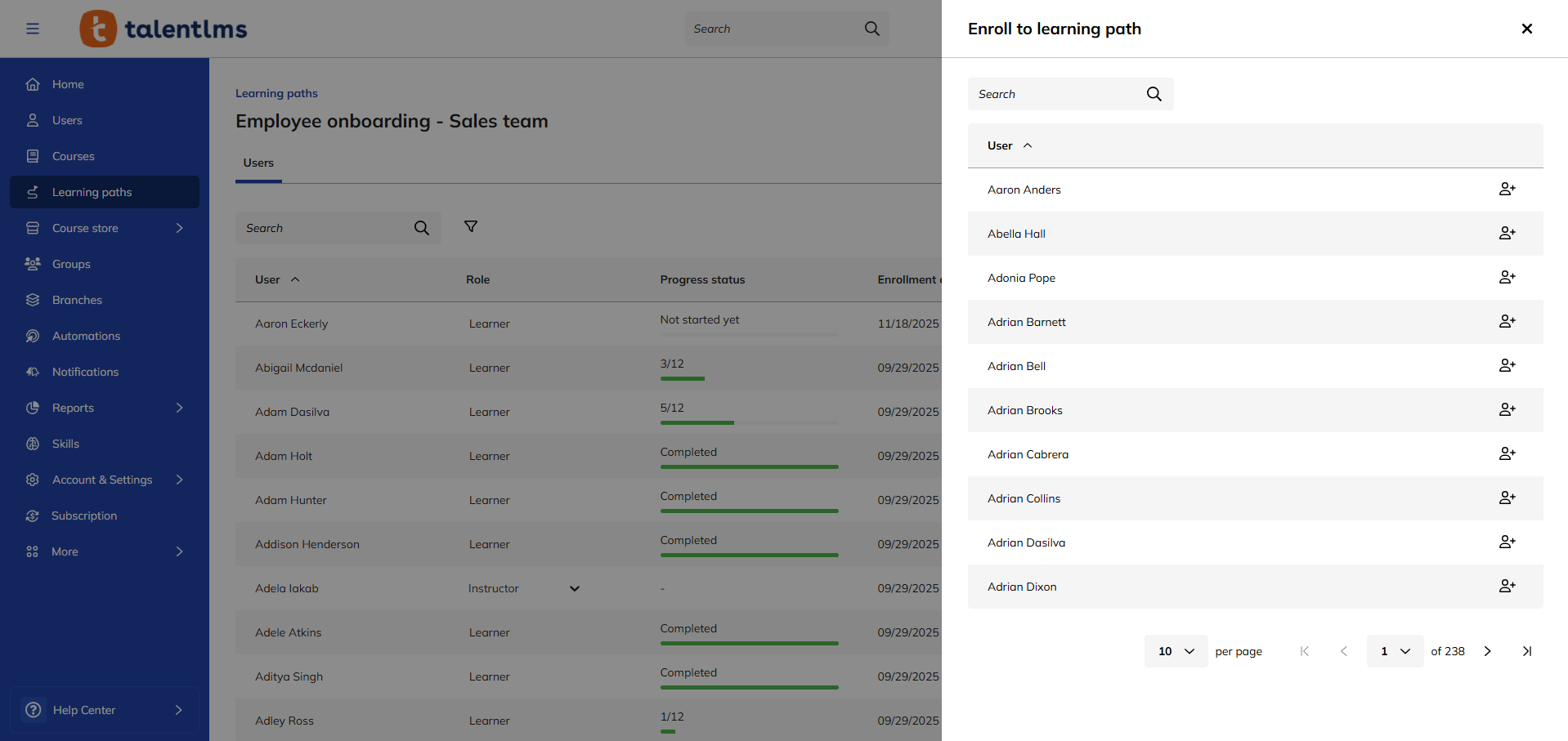The height and width of the screenshot is (741, 1568).
Task: Click the hamburger menu icon
Action: pos(33,28)
